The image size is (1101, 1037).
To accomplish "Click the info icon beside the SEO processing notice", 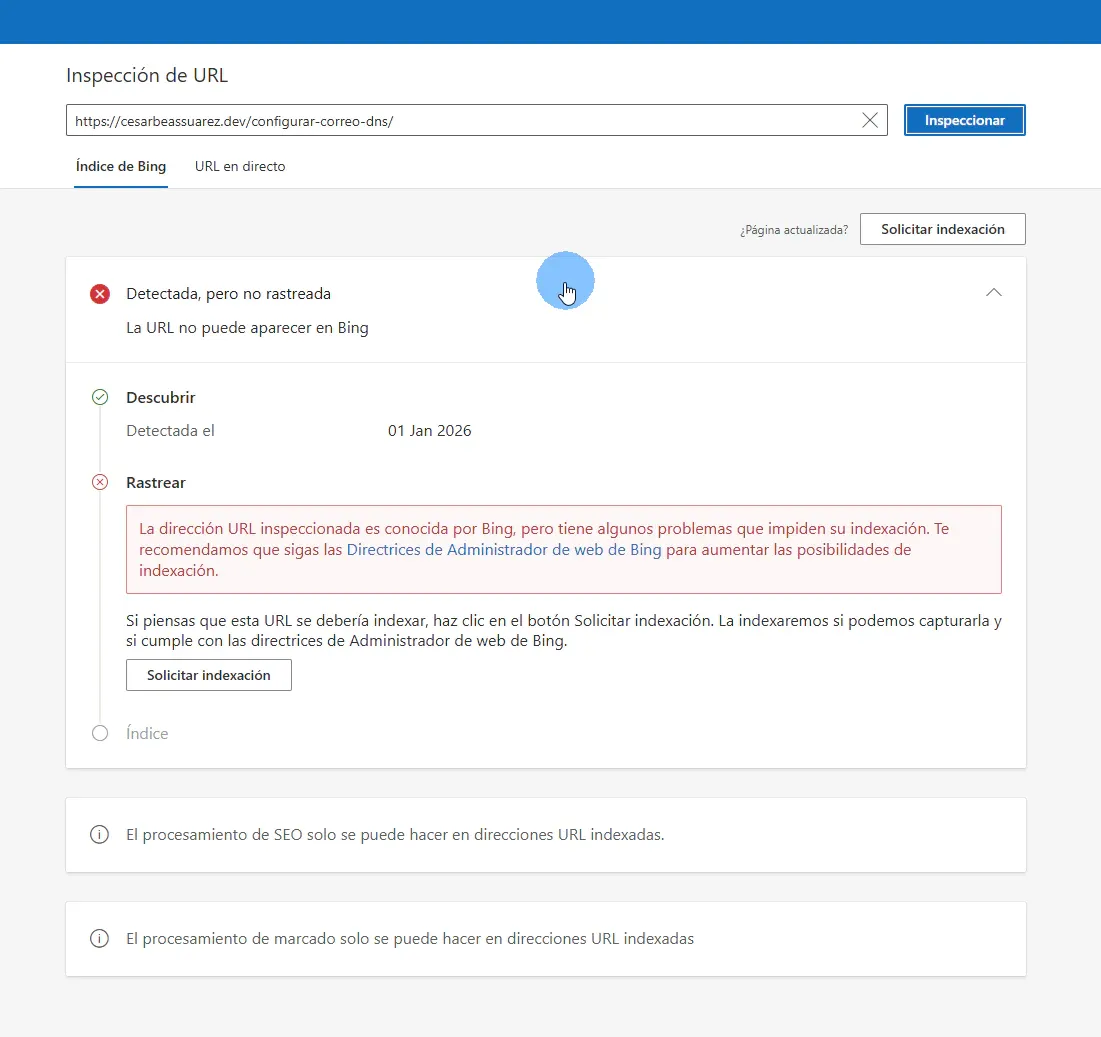I will [99, 834].
